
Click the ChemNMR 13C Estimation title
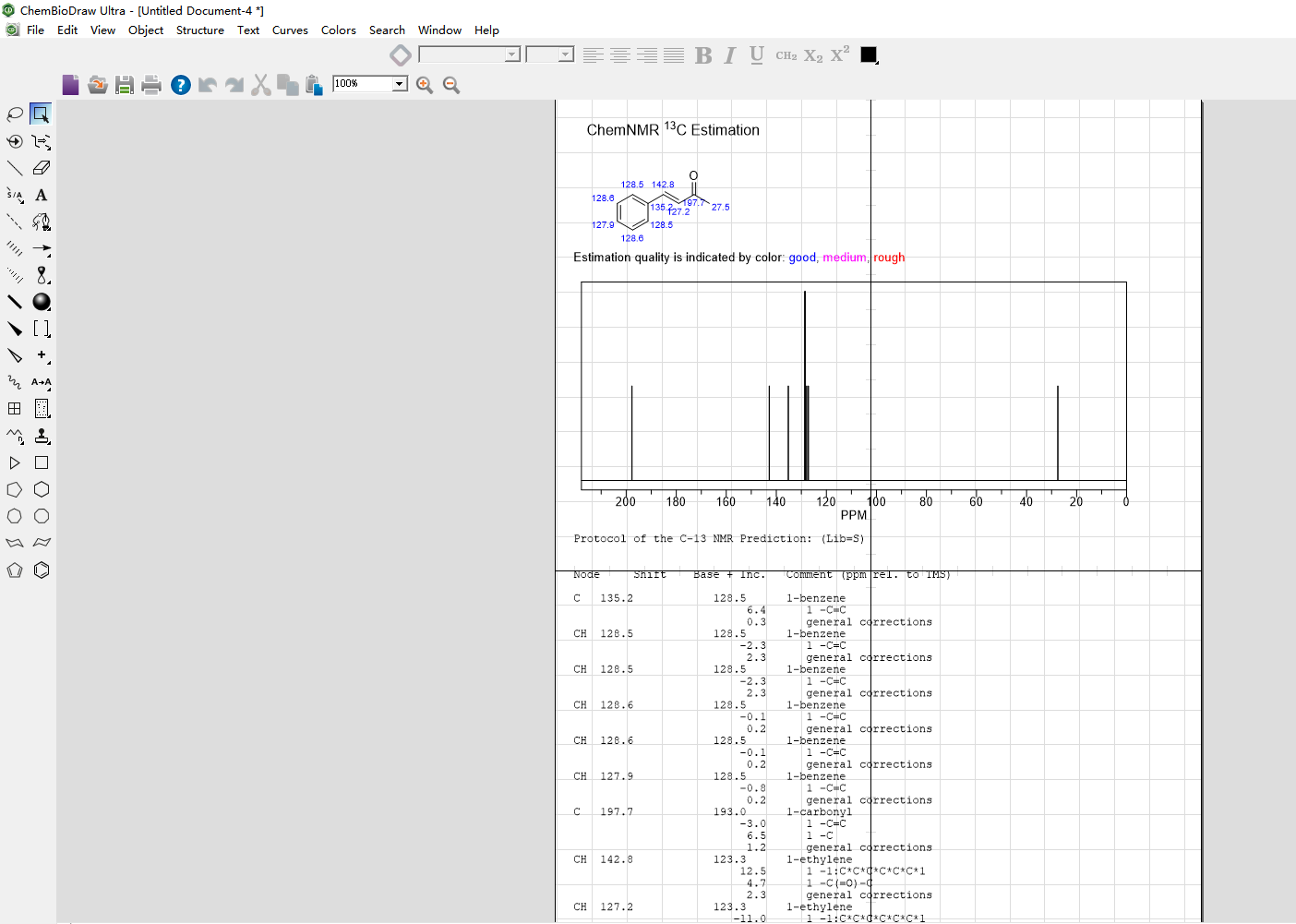(673, 129)
